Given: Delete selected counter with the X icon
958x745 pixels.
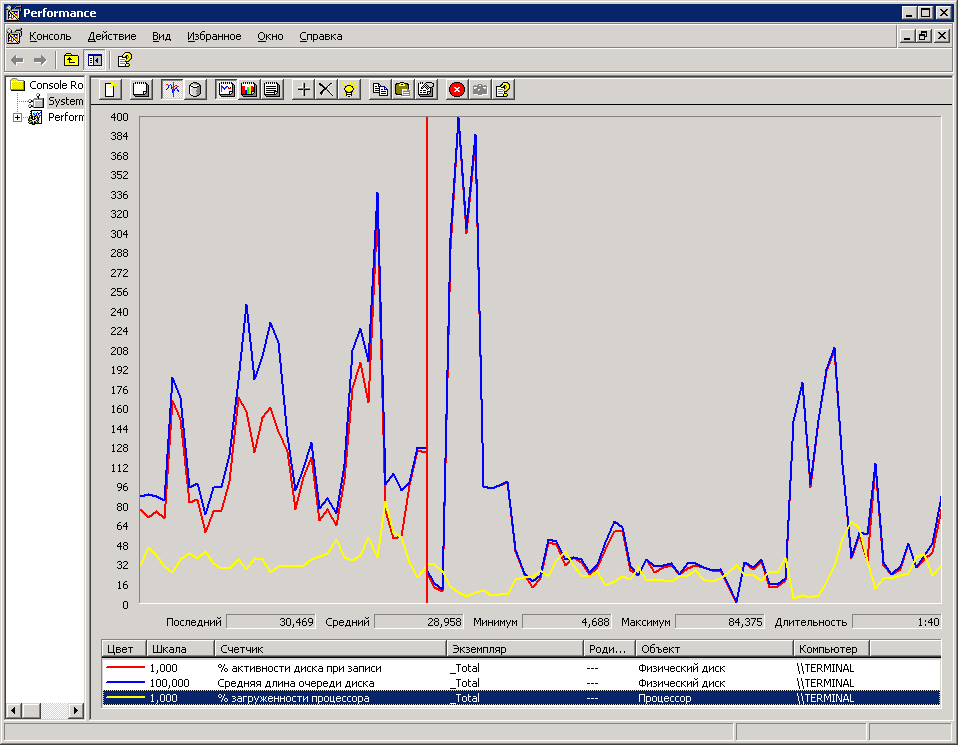Looking at the screenshot, I should click(326, 90).
